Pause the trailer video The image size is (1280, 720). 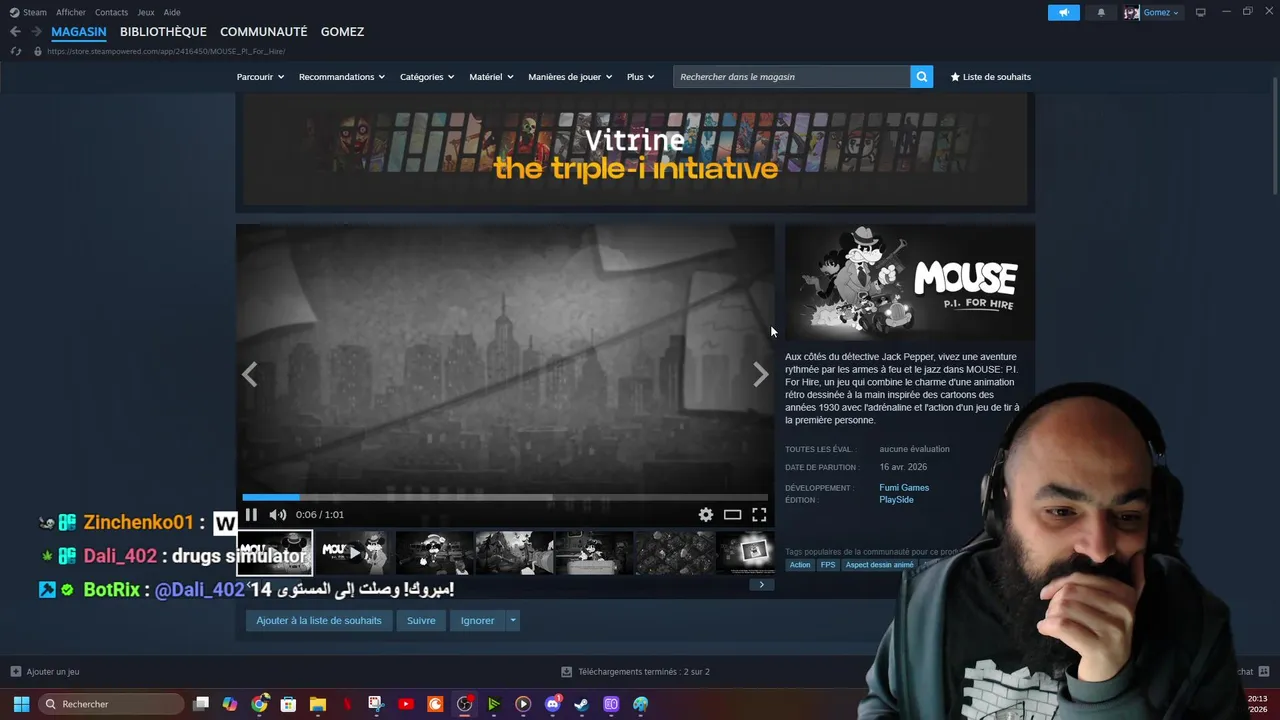point(251,515)
